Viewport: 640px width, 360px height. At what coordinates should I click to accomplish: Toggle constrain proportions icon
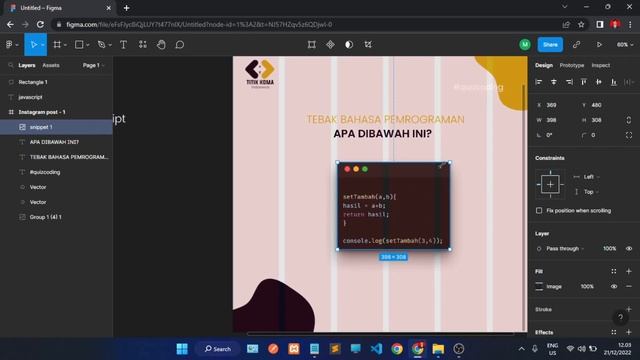629,120
